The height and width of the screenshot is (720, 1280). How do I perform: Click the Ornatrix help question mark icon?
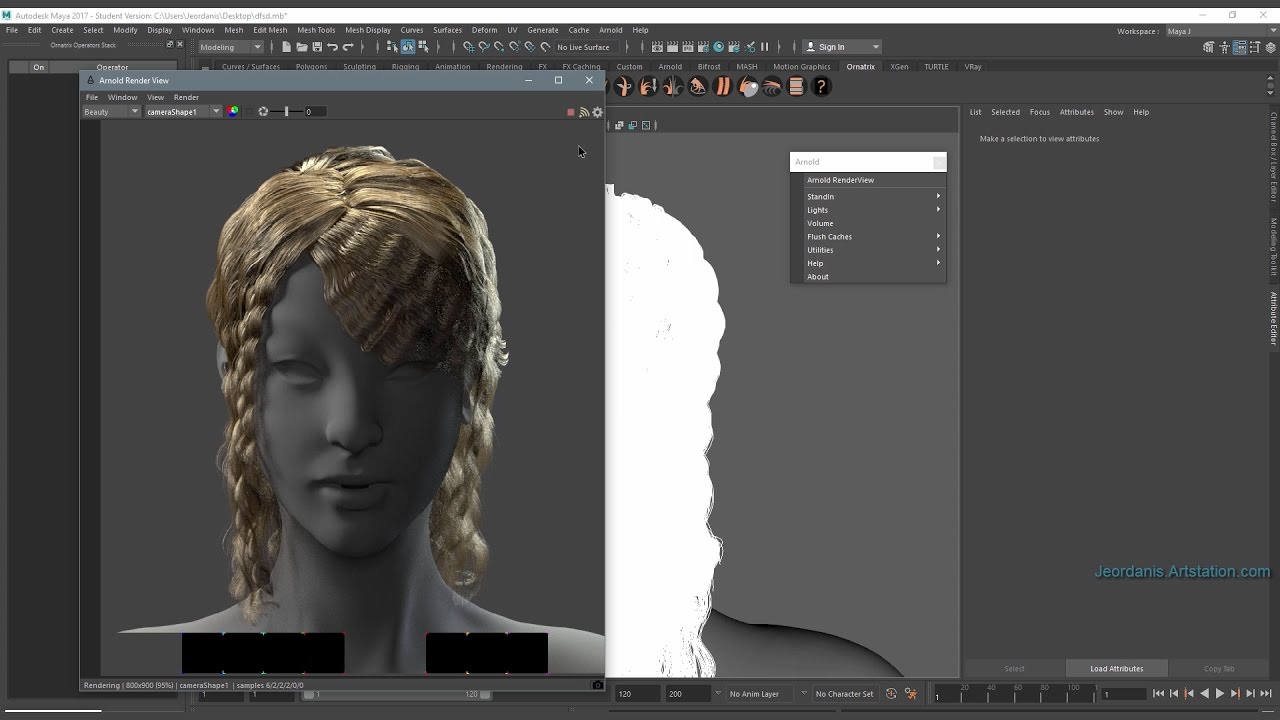coord(821,87)
